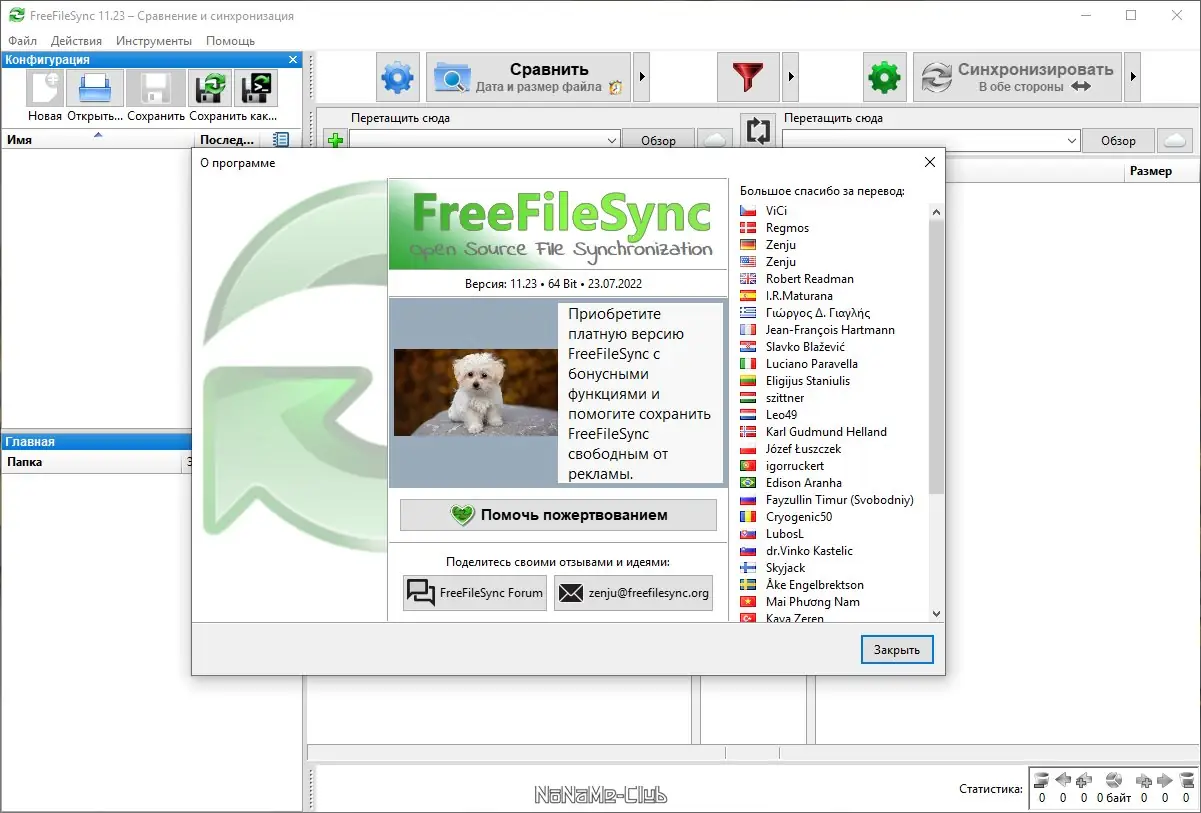The image size is (1201, 813).
Task: Click the New configuration icon
Action: point(45,89)
